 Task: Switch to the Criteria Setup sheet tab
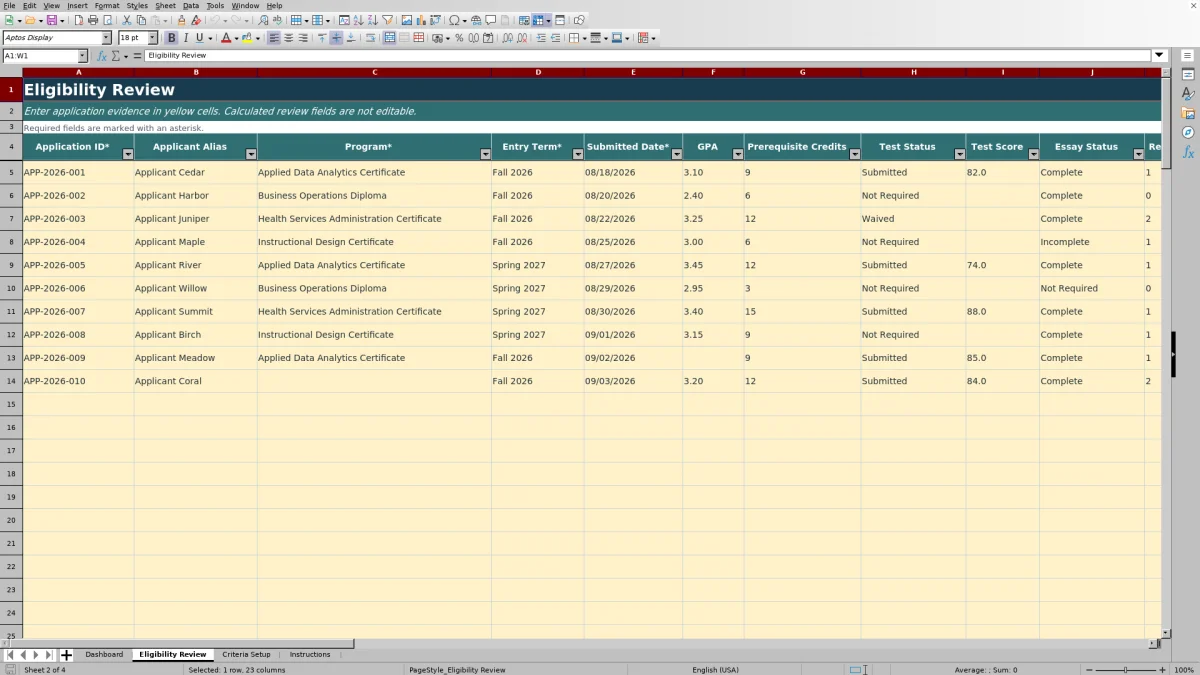pyautogui.click(x=246, y=655)
